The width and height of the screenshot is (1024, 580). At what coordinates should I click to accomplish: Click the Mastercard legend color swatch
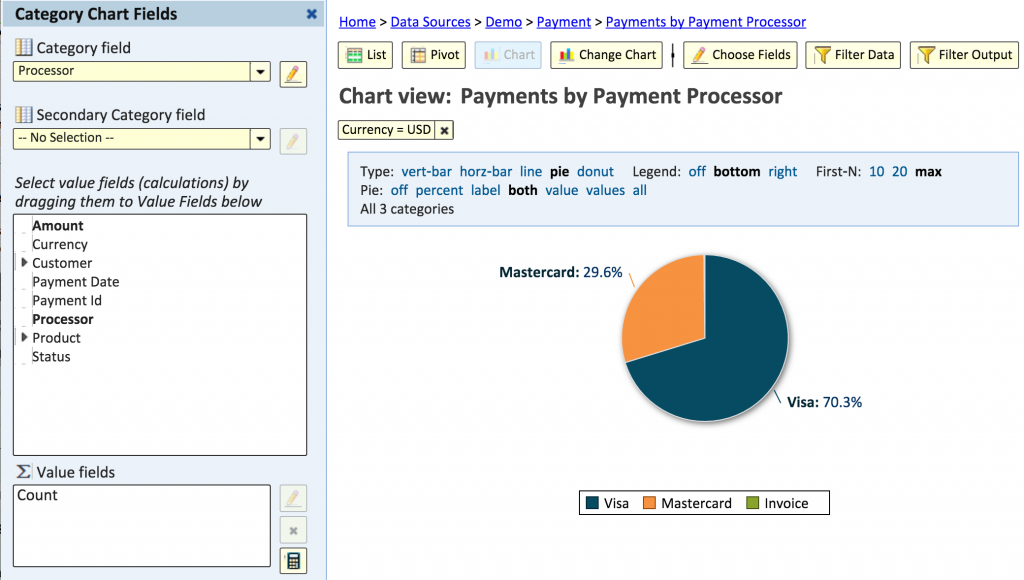click(x=649, y=503)
